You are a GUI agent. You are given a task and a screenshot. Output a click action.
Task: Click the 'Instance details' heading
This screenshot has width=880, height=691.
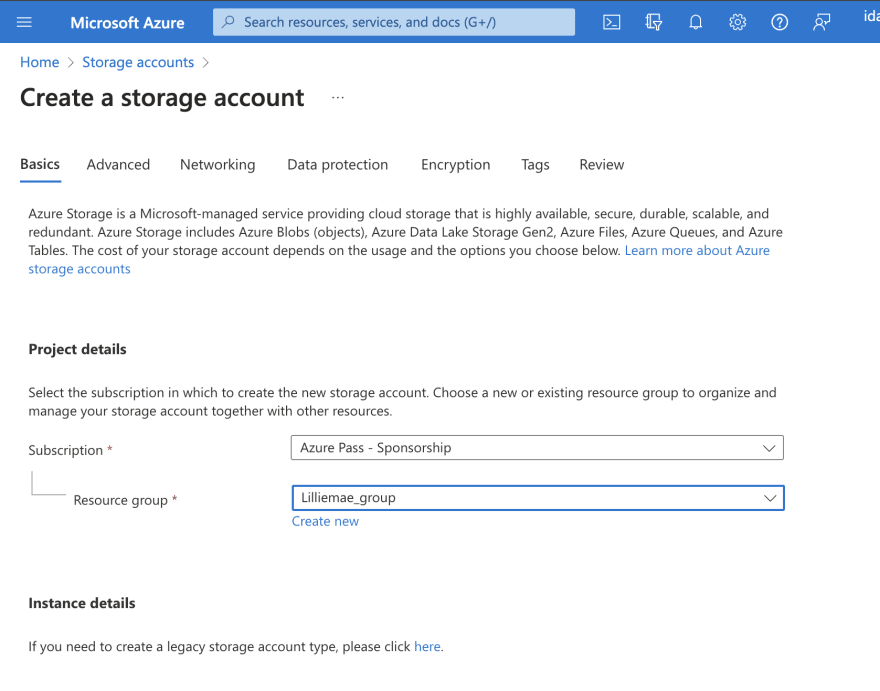pyautogui.click(x=82, y=603)
